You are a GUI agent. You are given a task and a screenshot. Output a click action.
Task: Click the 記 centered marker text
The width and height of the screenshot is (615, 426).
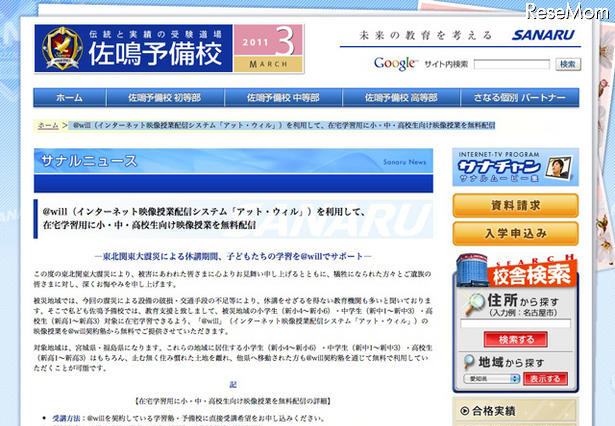click(x=233, y=385)
